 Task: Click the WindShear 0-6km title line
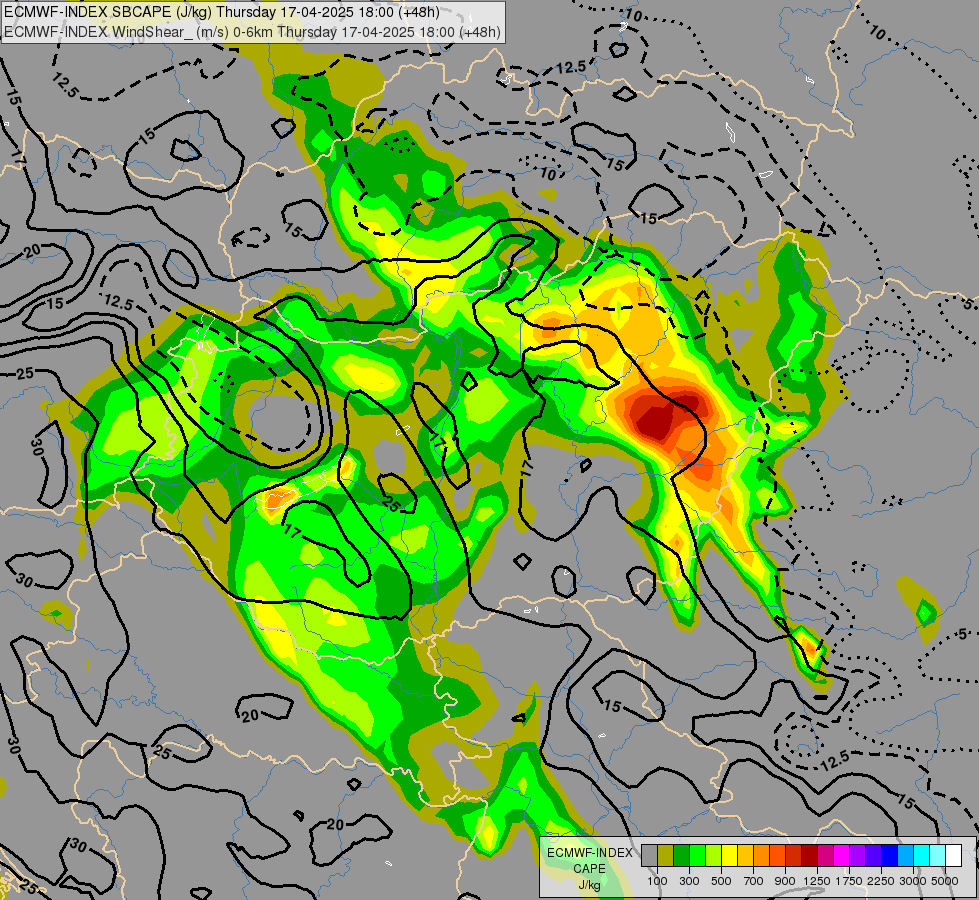coord(252,31)
